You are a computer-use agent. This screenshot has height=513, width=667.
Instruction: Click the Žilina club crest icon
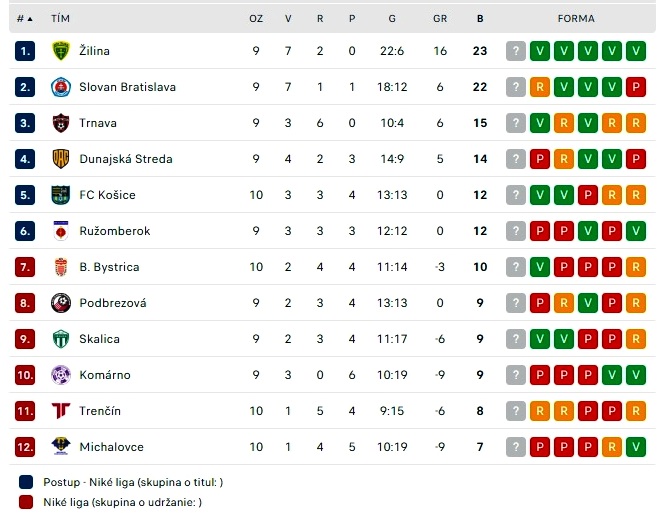(60, 51)
